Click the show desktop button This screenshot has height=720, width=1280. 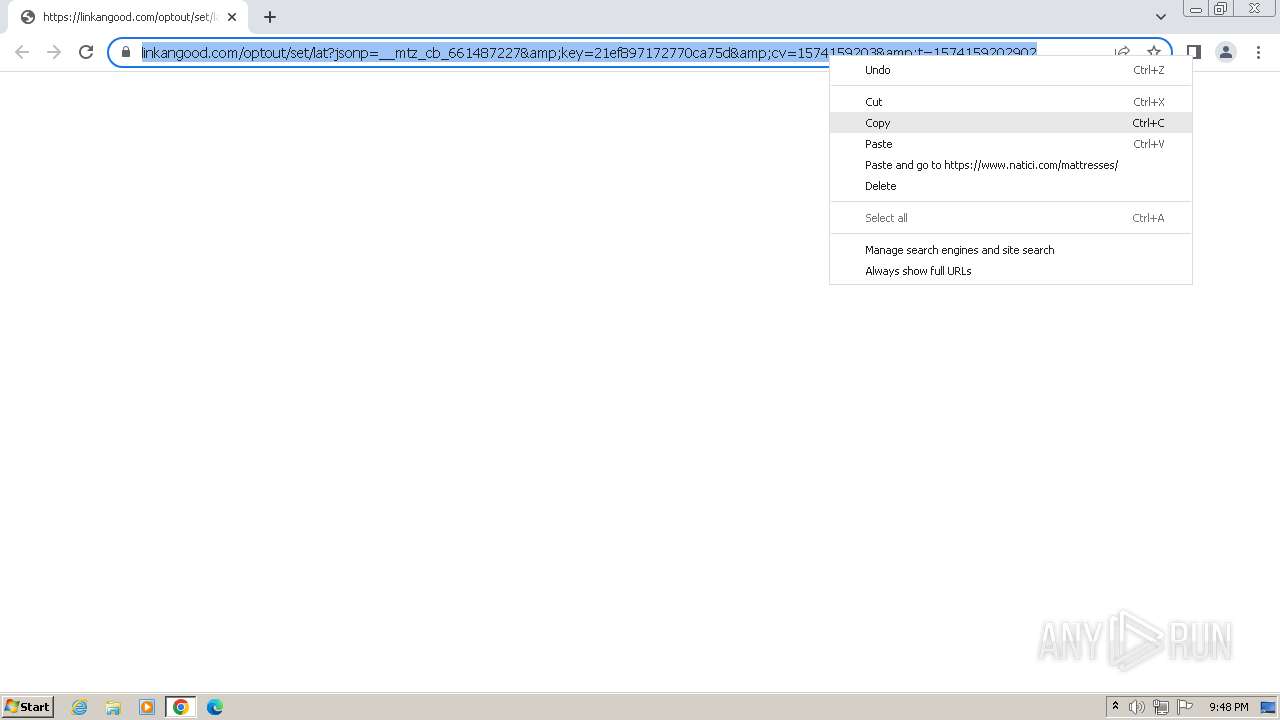[x=1269, y=707]
